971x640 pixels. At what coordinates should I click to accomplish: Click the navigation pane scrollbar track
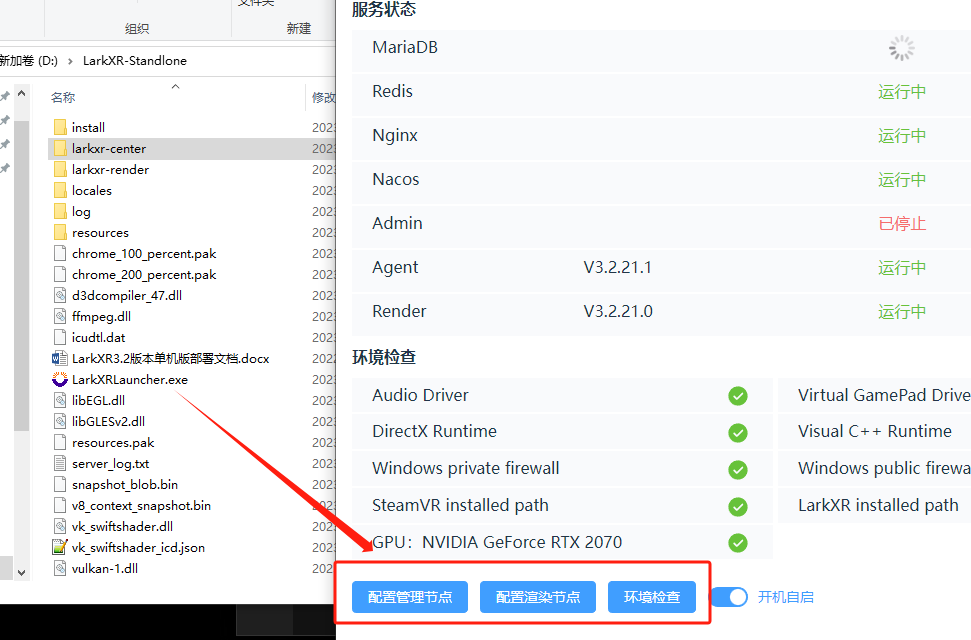tap(22, 333)
